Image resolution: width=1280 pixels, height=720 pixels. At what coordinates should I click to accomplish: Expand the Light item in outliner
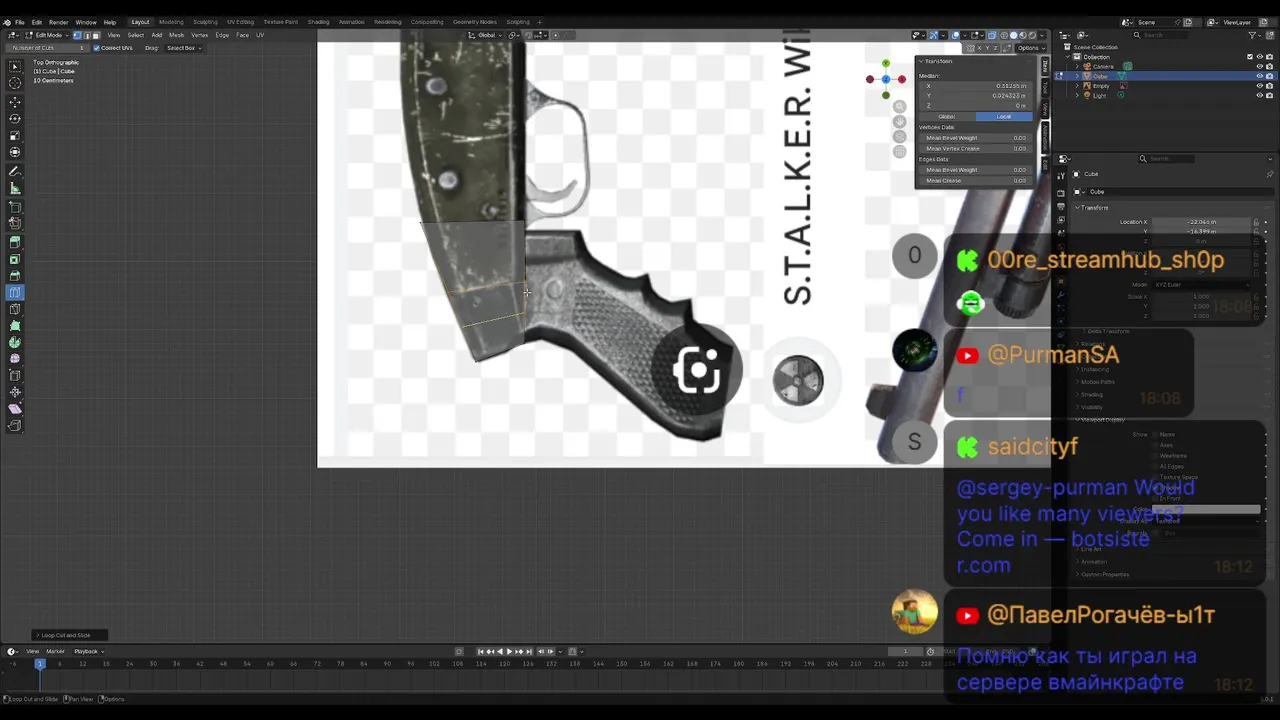tap(1077, 95)
